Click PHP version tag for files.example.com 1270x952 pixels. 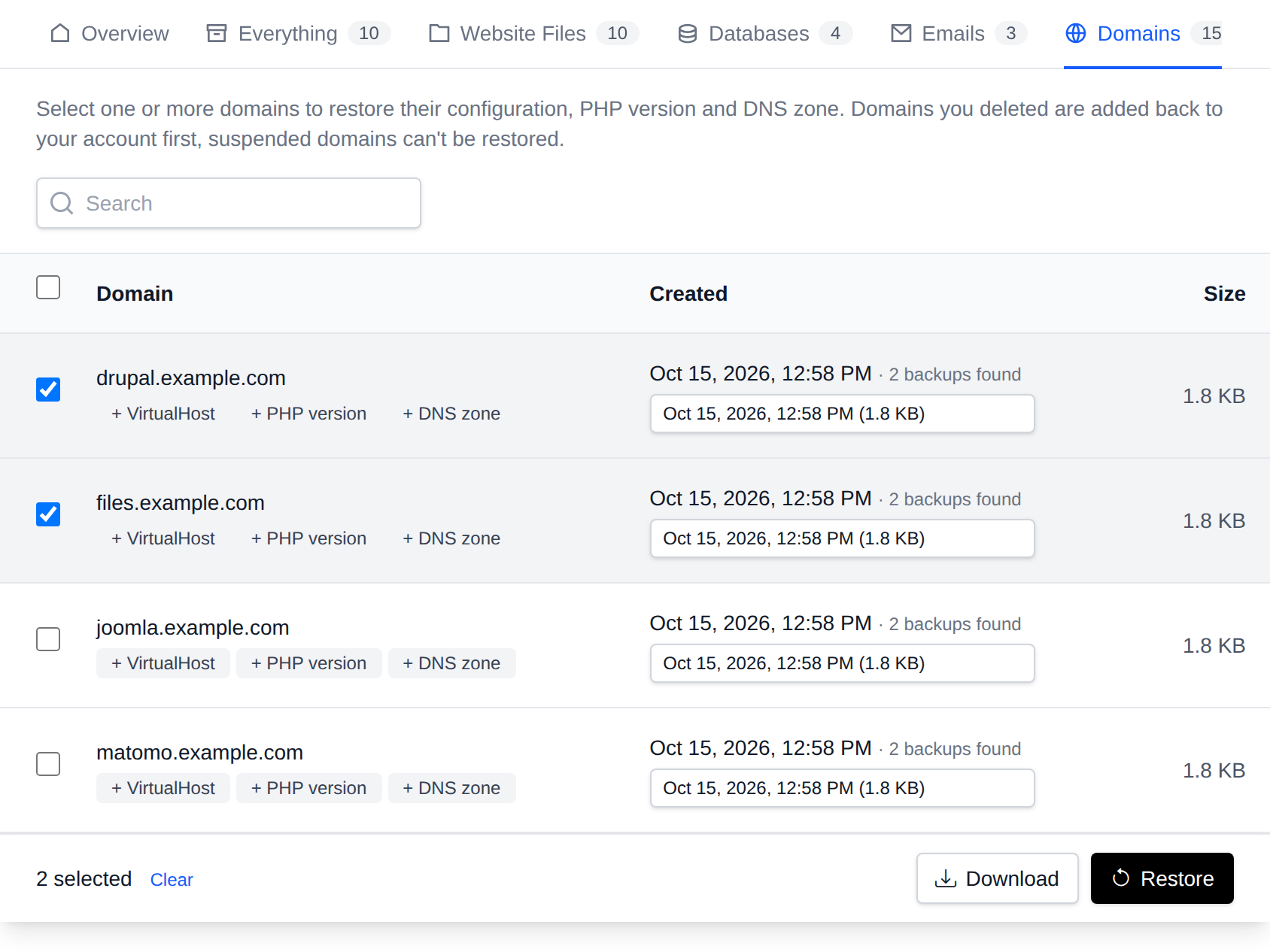click(x=309, y=538)
